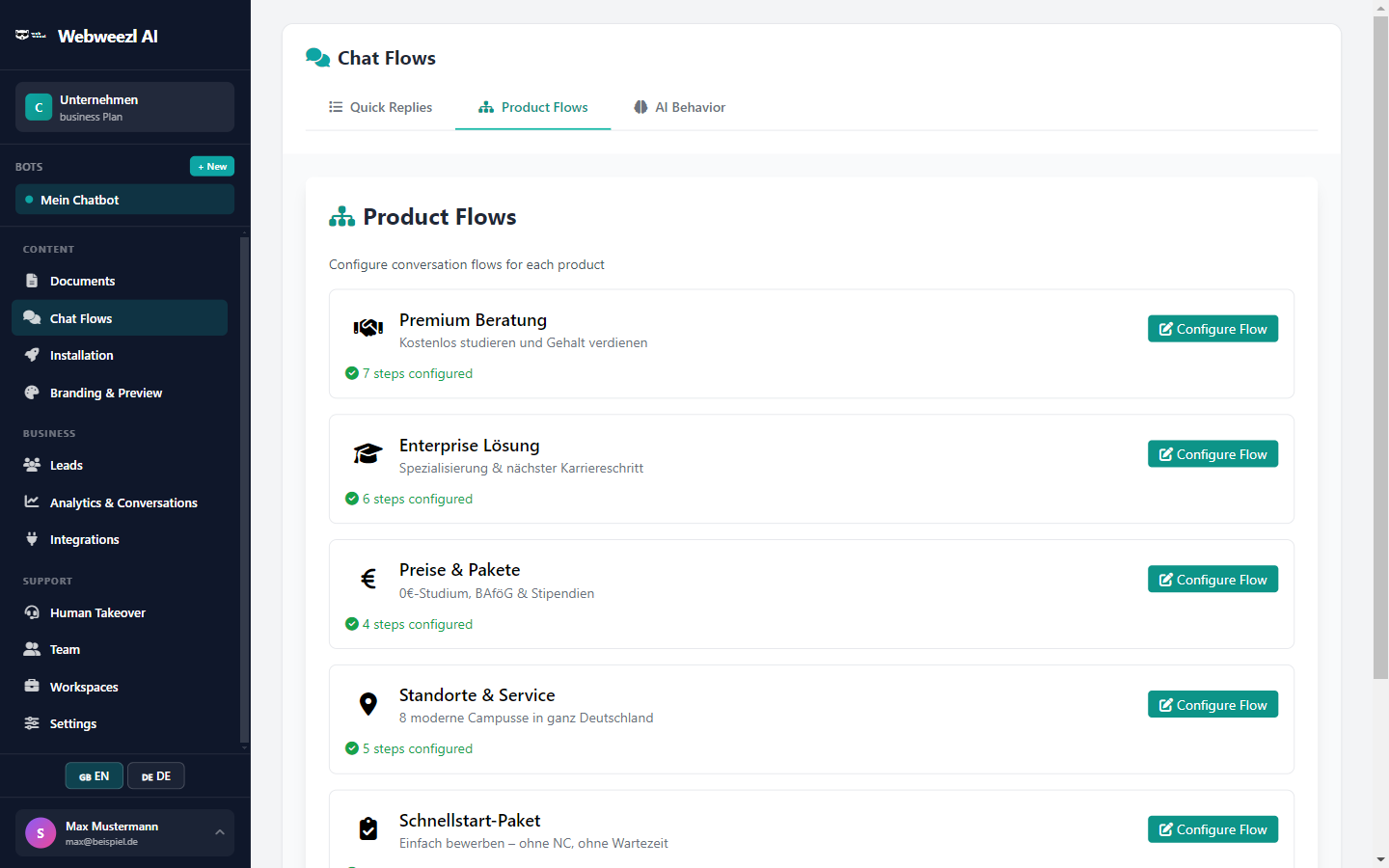The image size is (1389, 868).
Task: Switch to the Quick Replies tab
Action: tap(380, 107)
